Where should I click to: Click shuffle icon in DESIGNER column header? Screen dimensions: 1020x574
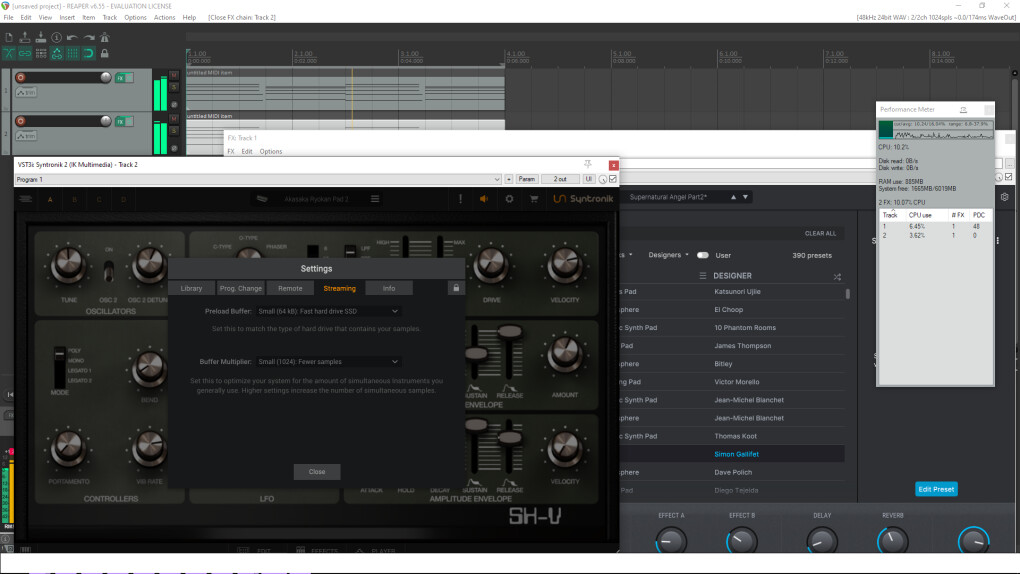pos(837,277)
